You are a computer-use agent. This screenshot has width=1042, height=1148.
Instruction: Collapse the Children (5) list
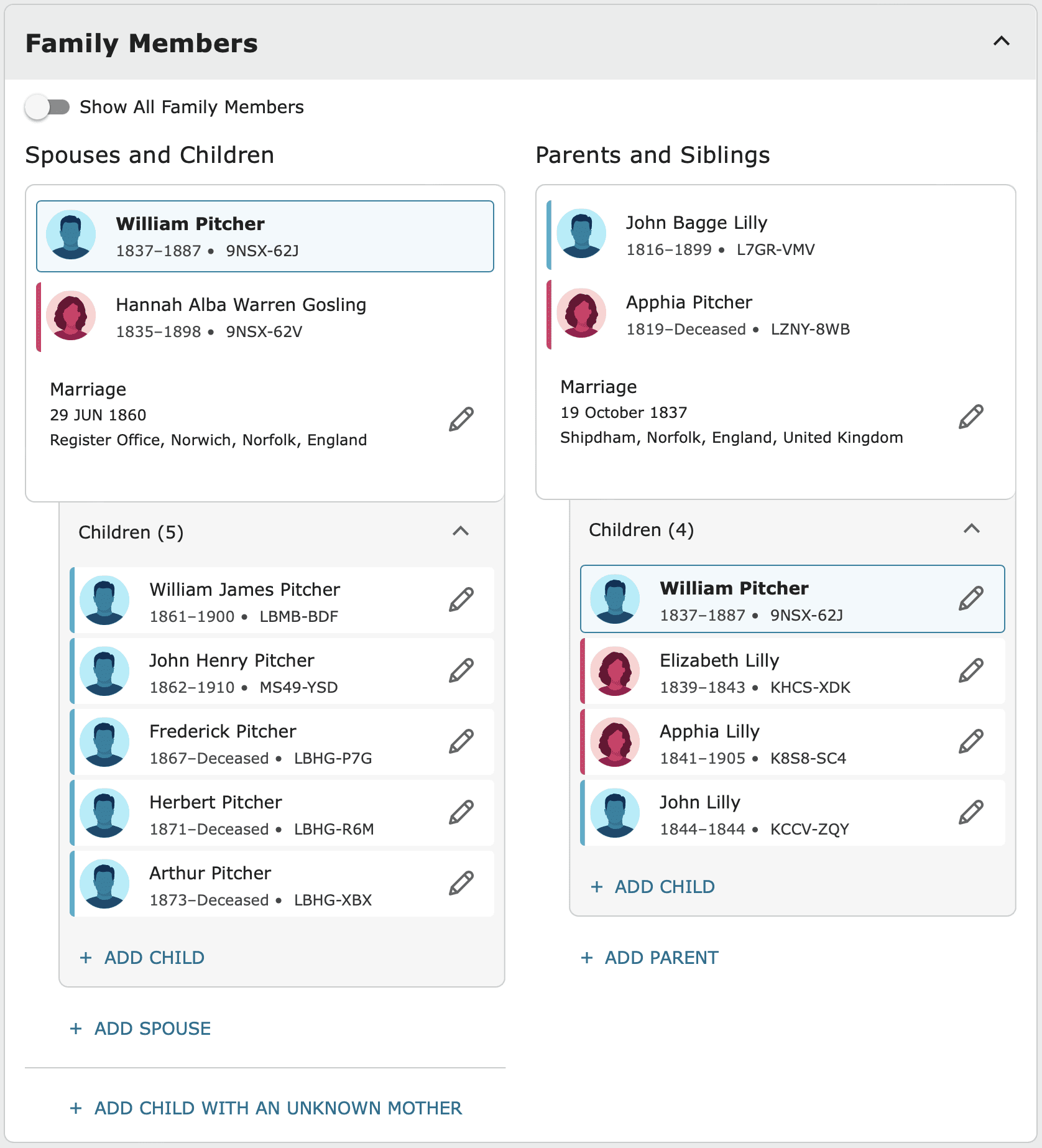tap(461, 531)
